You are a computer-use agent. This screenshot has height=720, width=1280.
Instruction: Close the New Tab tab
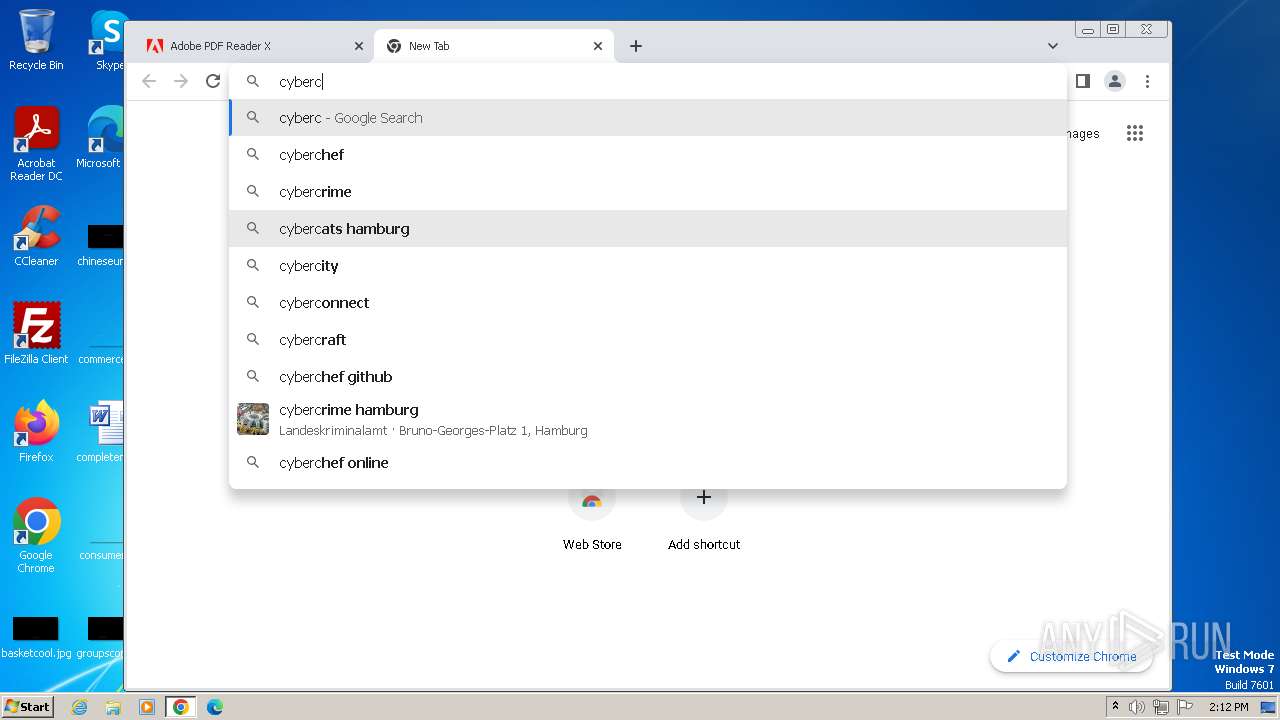(x=598, y=46)
